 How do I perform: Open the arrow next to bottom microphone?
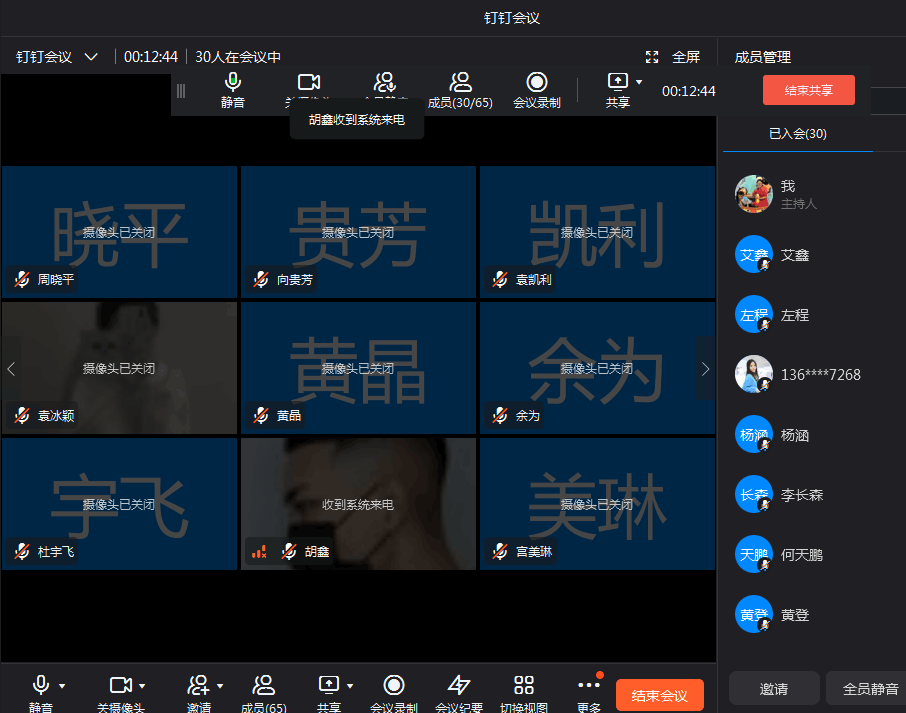tap(62, 686)
